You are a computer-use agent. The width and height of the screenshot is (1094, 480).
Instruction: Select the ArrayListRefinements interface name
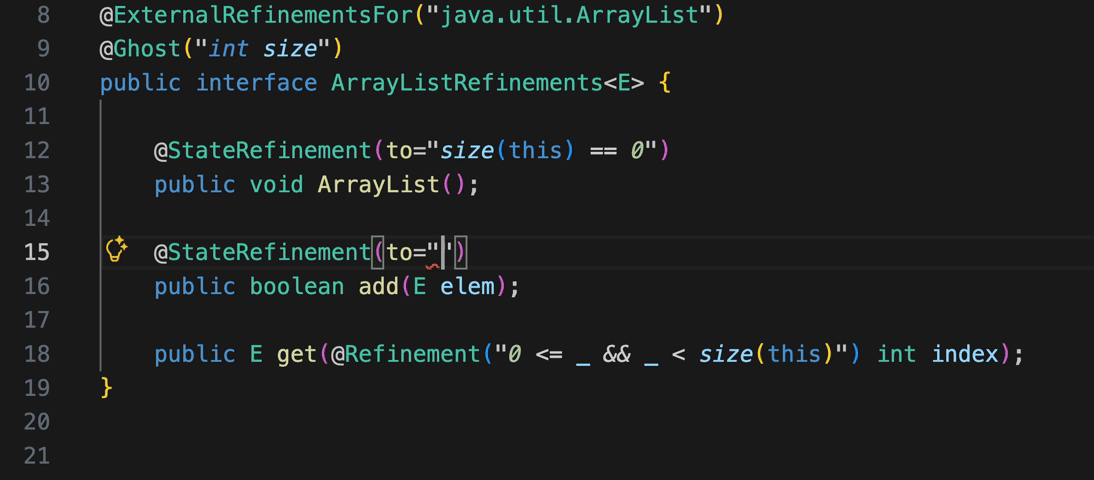(466, 83)
